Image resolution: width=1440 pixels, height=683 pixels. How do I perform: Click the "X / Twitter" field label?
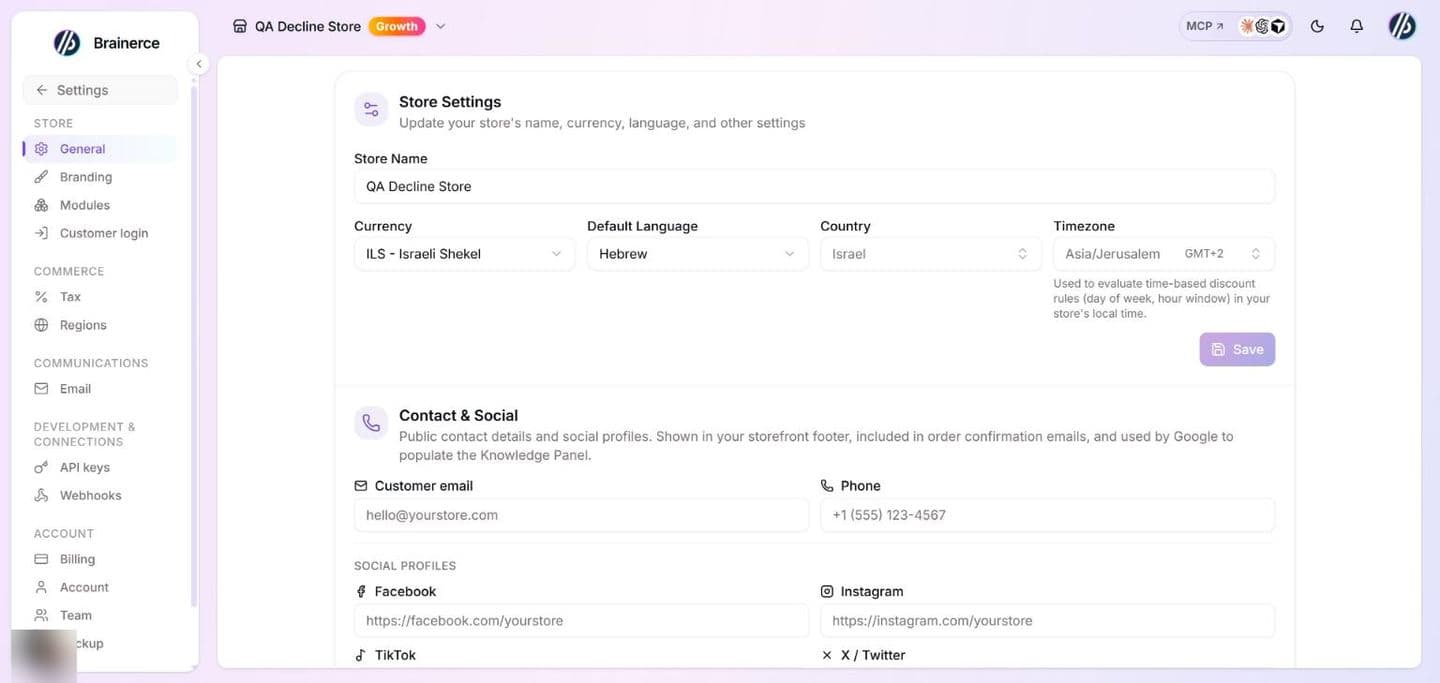[873, 655]
